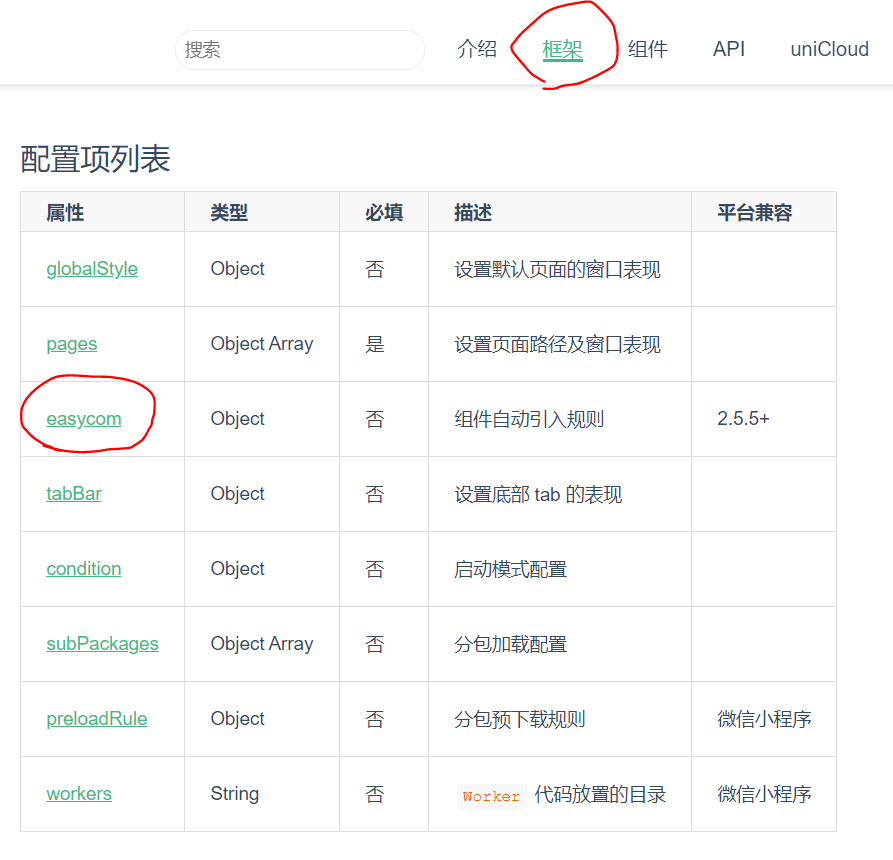Open the easycom configuration link
This screenshot has width=893, height=860.
tap(84, 418)
